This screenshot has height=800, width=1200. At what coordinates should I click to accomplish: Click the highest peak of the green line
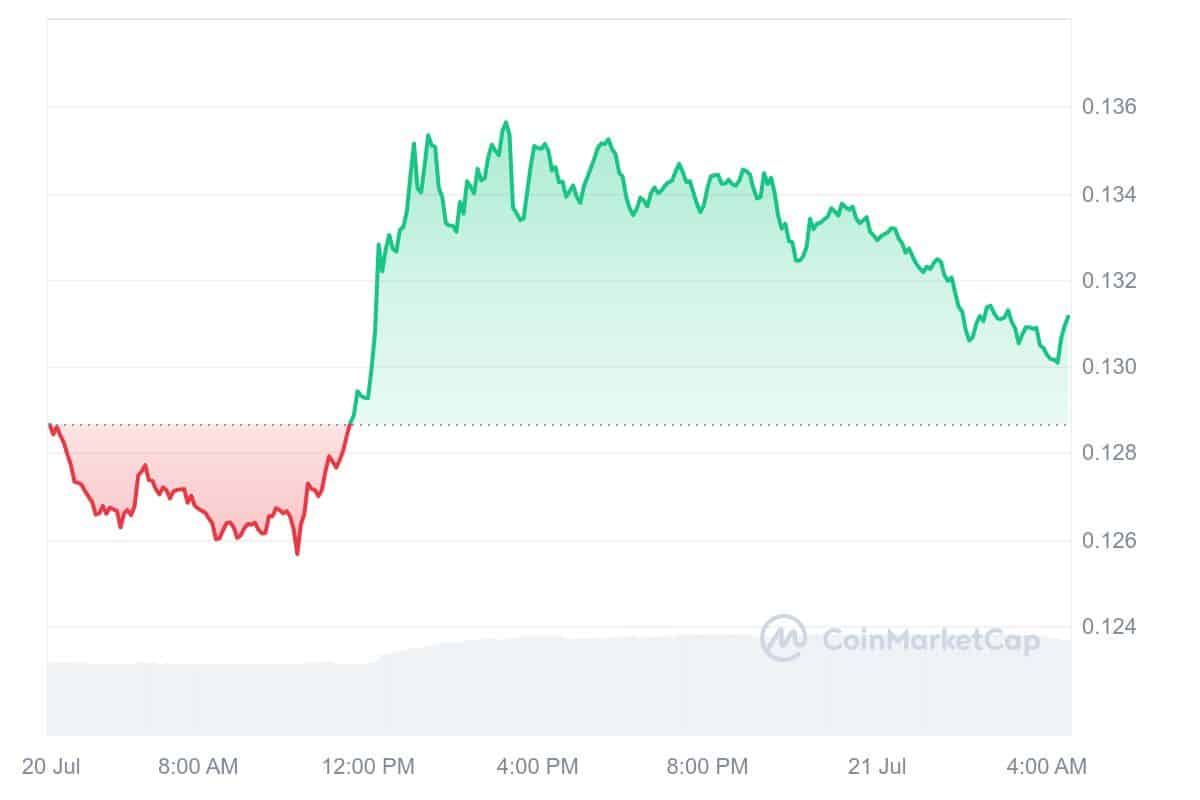click(x=506, y=123)
